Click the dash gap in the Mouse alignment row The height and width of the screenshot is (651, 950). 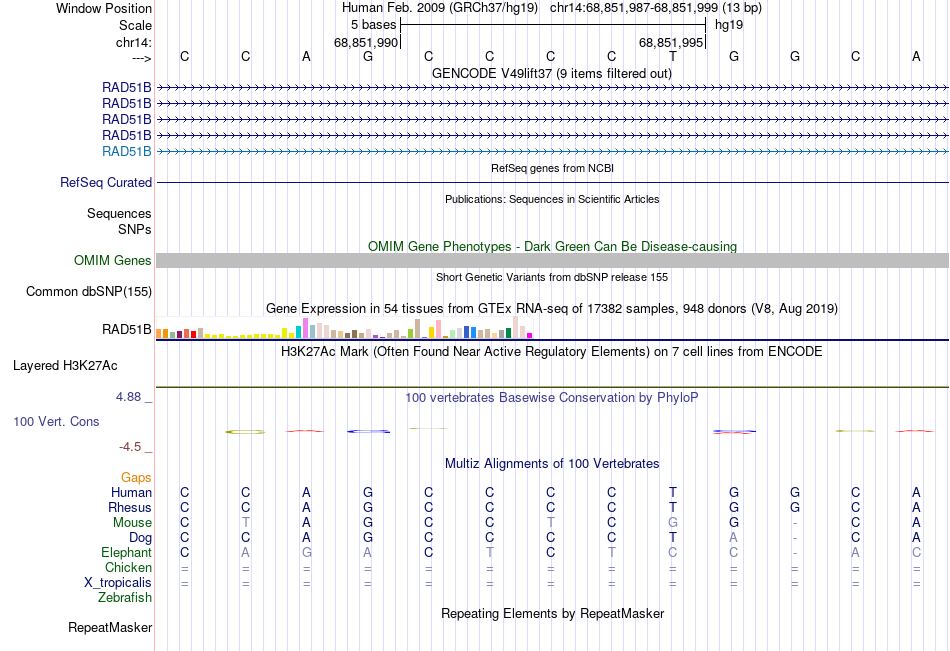pos(795,522)
